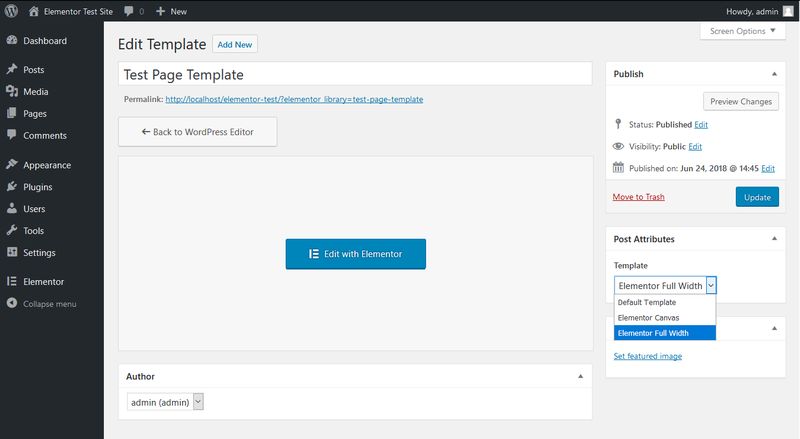Move the template to Trash
The width and height of the screenshot is (800, 439).
point(638,197)
